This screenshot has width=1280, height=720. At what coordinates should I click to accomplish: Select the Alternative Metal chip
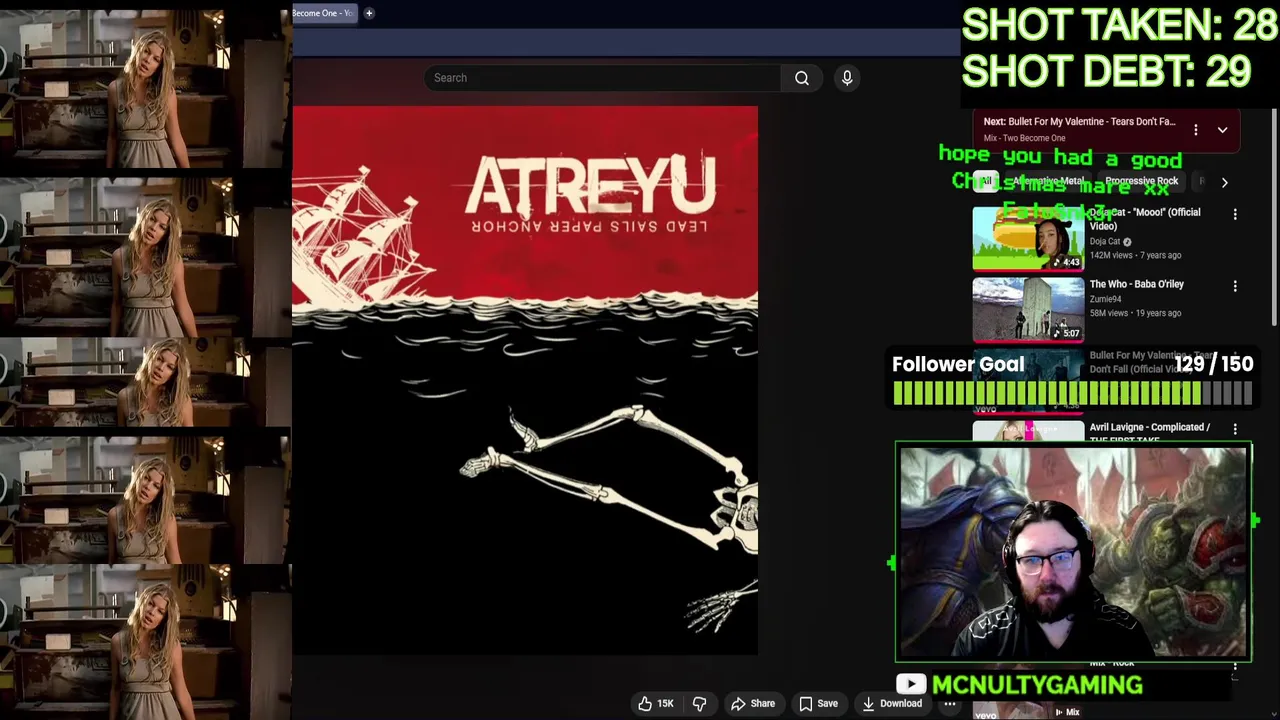1046,181
